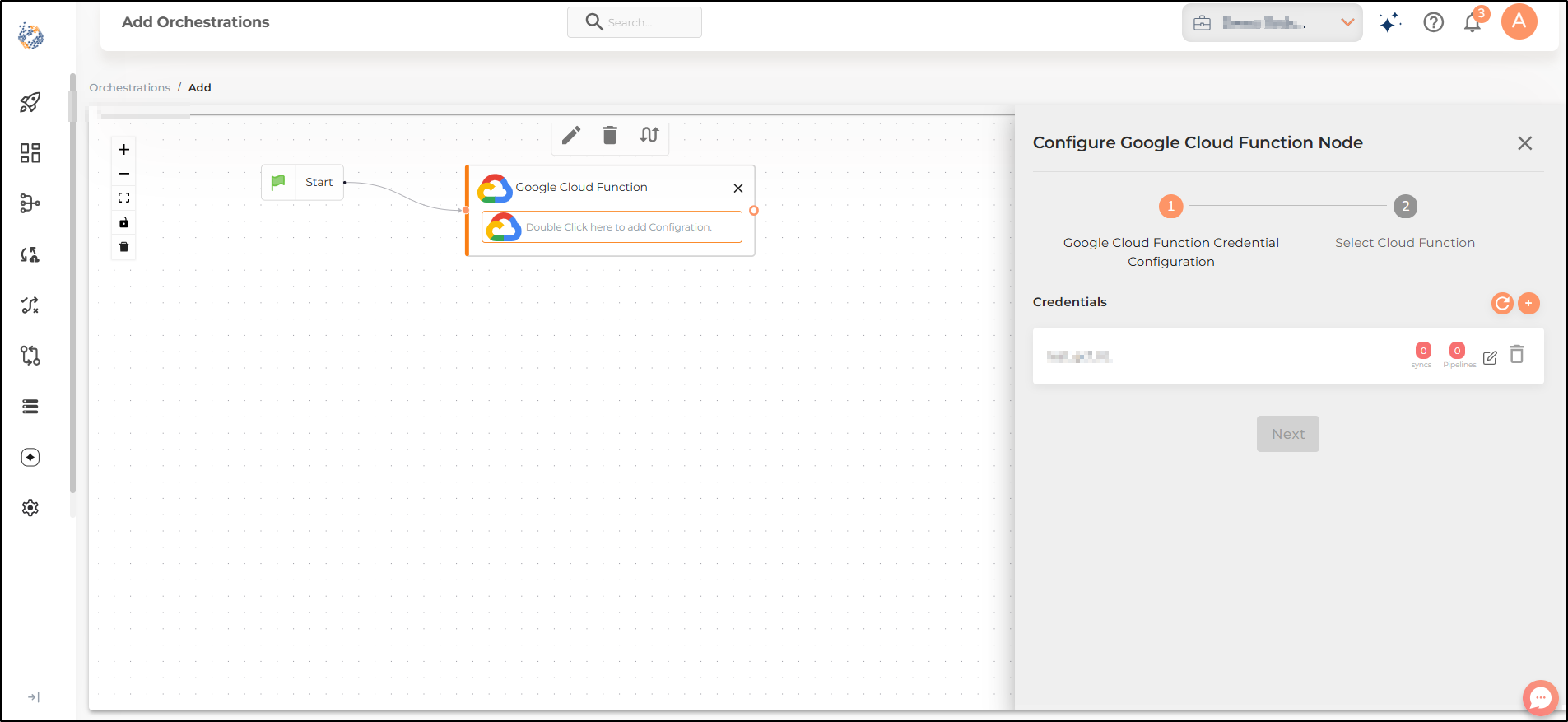Select step 2 Select Cloud Function
Viewport: 1568px width, 722px height.
(1406, 206)
